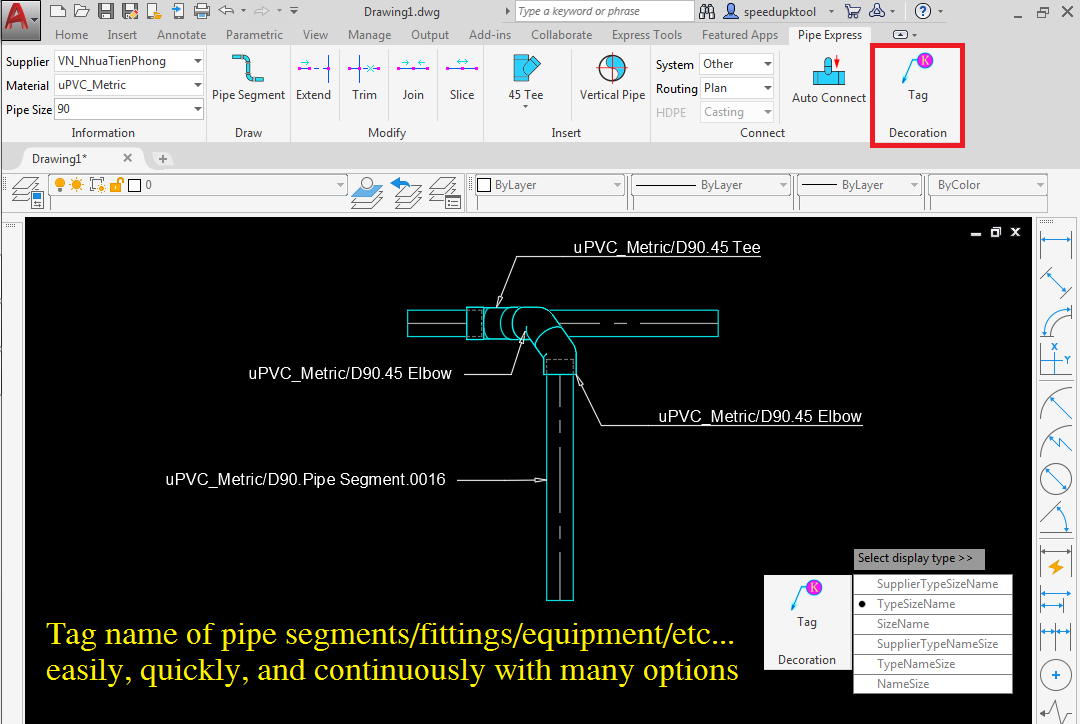Toggle layer 0 freeze sun icon
The width and height of the screenshot is (1080, 724).
(76, 185)
